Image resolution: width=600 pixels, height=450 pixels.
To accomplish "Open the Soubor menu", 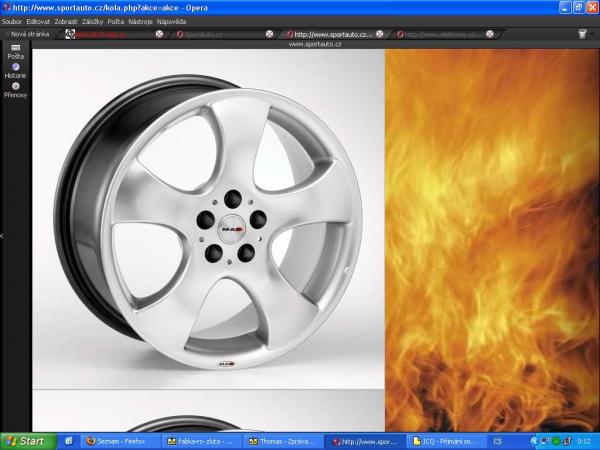I will pyautogui.click(x=12, y=21).
